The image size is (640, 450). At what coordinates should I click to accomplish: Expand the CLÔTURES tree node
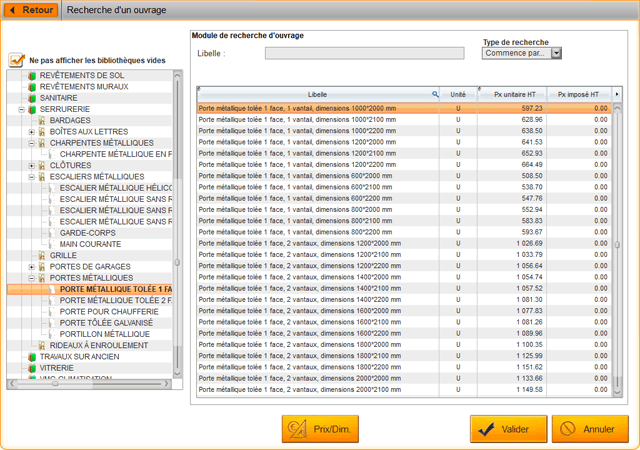(31, 166)
